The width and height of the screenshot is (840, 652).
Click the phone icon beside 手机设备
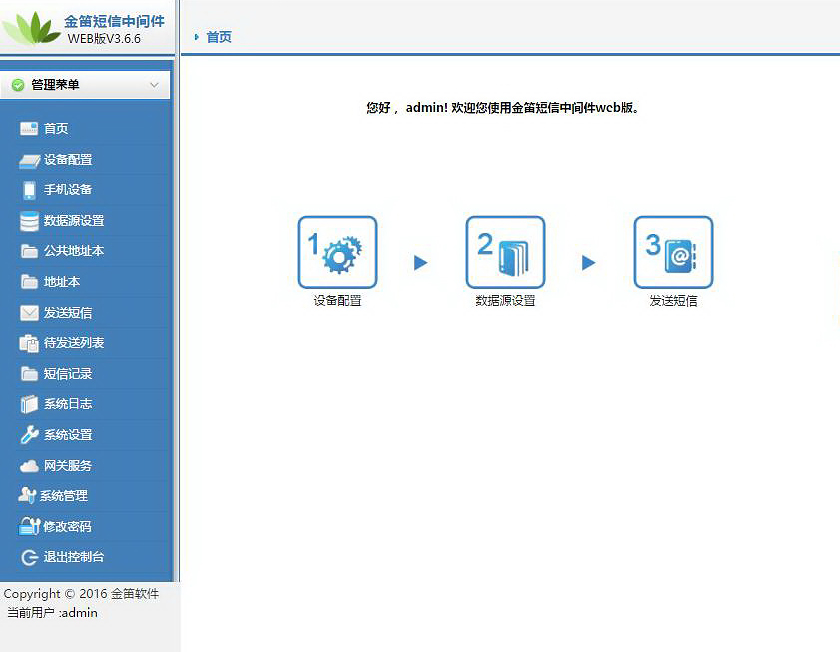click(29, 190)
